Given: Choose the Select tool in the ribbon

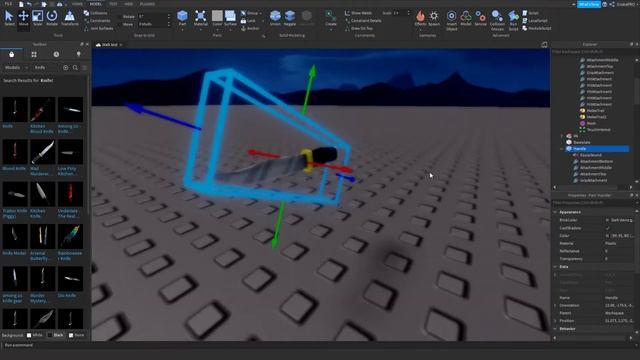Looking at the screenshot, I should pos(9,18).
